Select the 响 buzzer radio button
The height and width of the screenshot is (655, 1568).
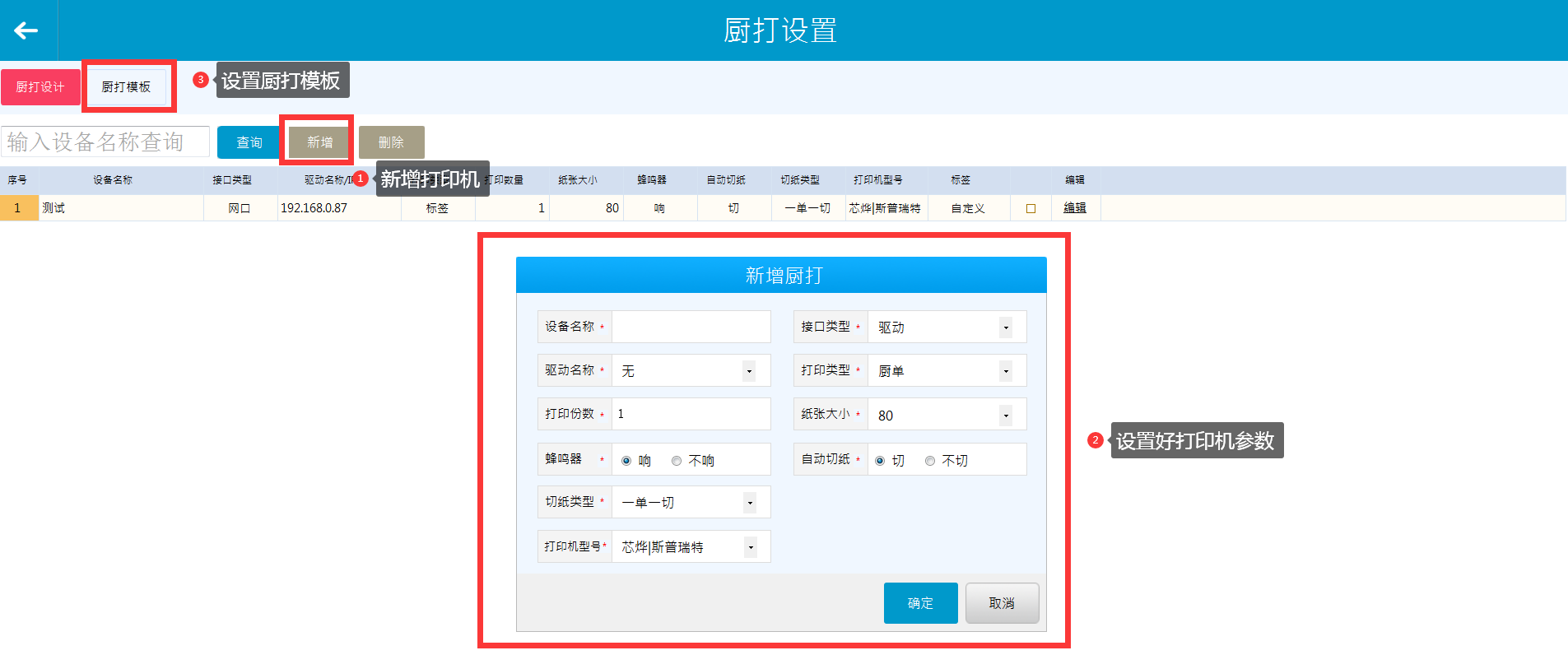click(x=626, y=461)
